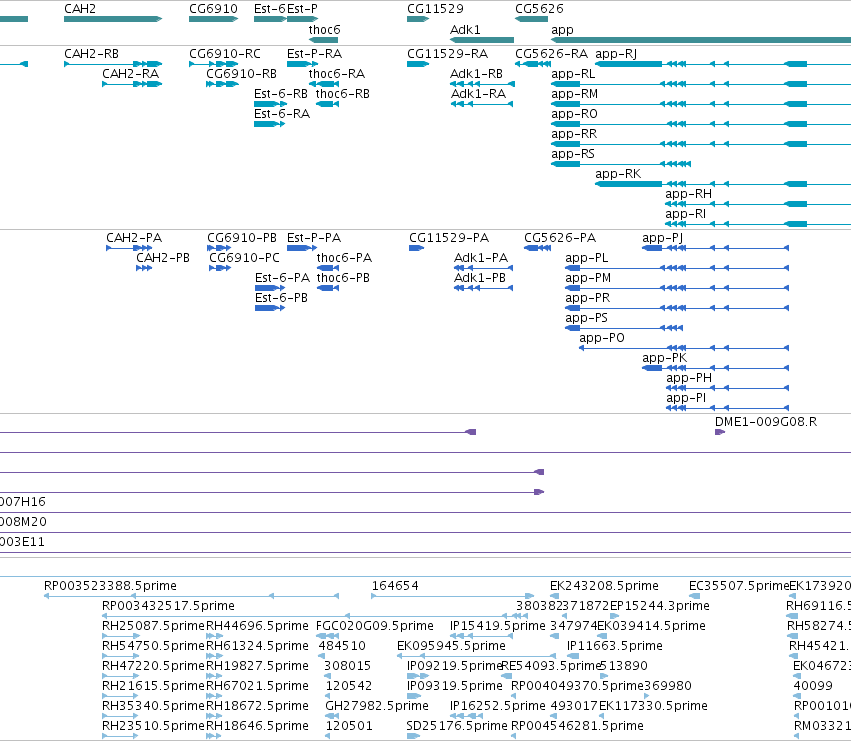Click transcript CAH2-RA
The image size is (851, 741).
[132, 84]
